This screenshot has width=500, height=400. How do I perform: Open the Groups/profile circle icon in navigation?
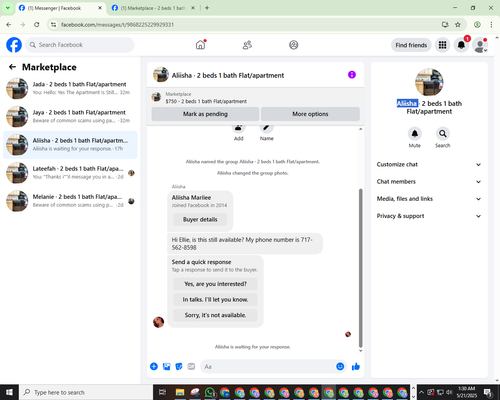coord(294,45)
